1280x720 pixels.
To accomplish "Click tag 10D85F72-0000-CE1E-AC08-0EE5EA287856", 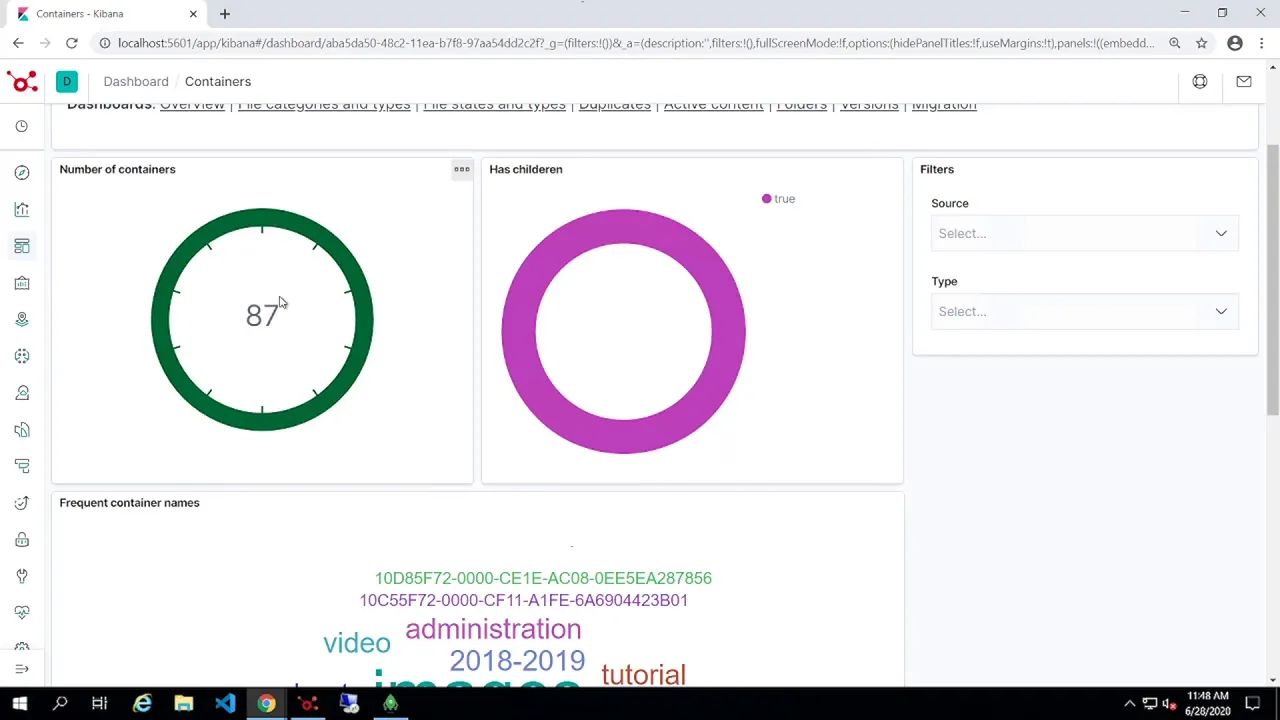I will pos(543,578).
